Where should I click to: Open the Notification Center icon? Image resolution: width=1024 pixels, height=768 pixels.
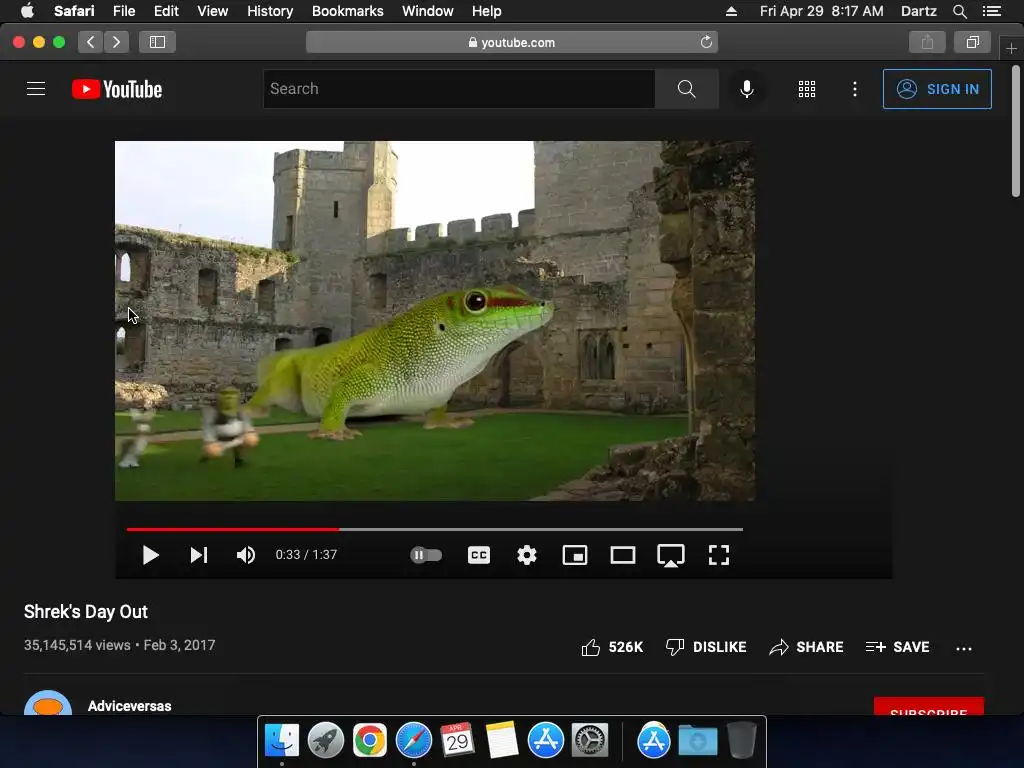tap(991, 11)
